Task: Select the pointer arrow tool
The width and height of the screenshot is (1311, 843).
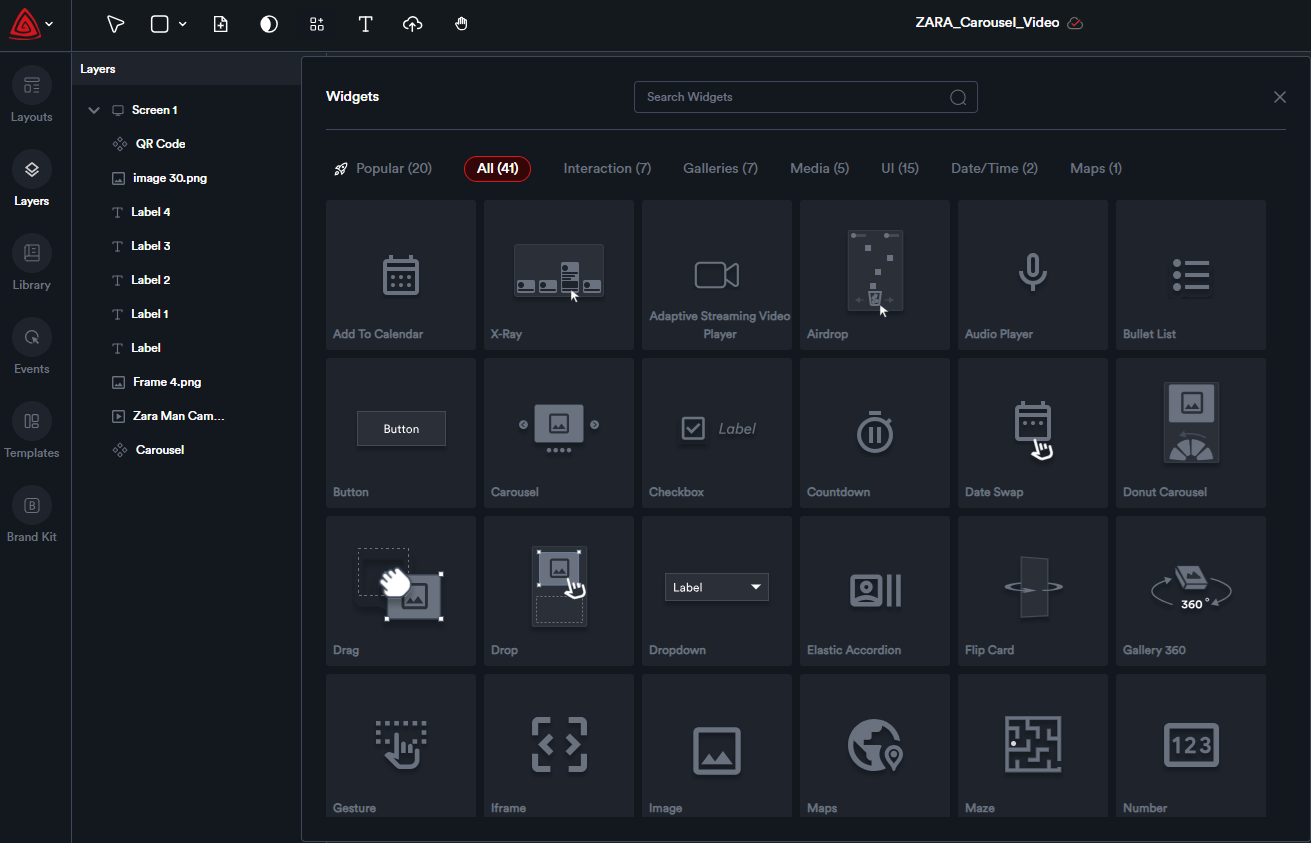Action: click(x=116, y=24)
